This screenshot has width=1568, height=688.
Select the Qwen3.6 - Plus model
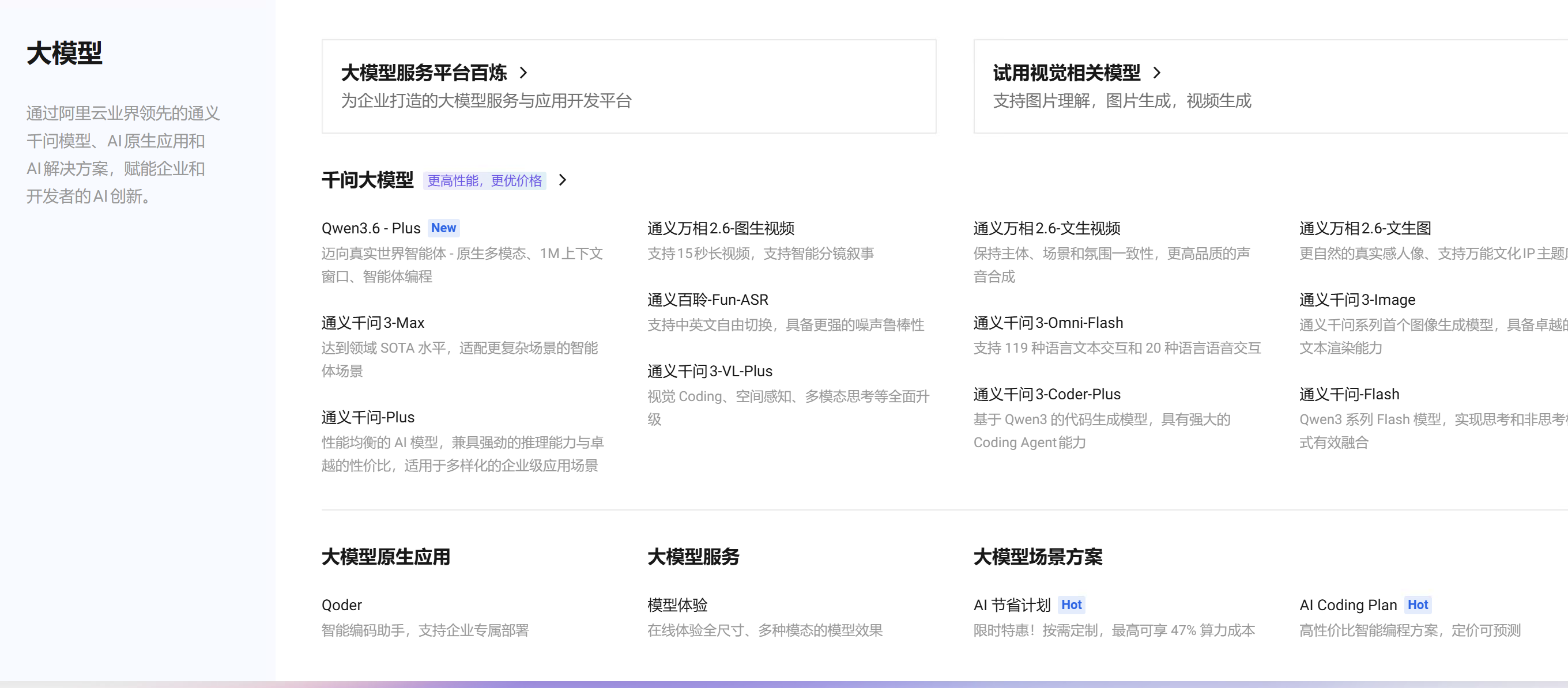(x=371, y=228)
